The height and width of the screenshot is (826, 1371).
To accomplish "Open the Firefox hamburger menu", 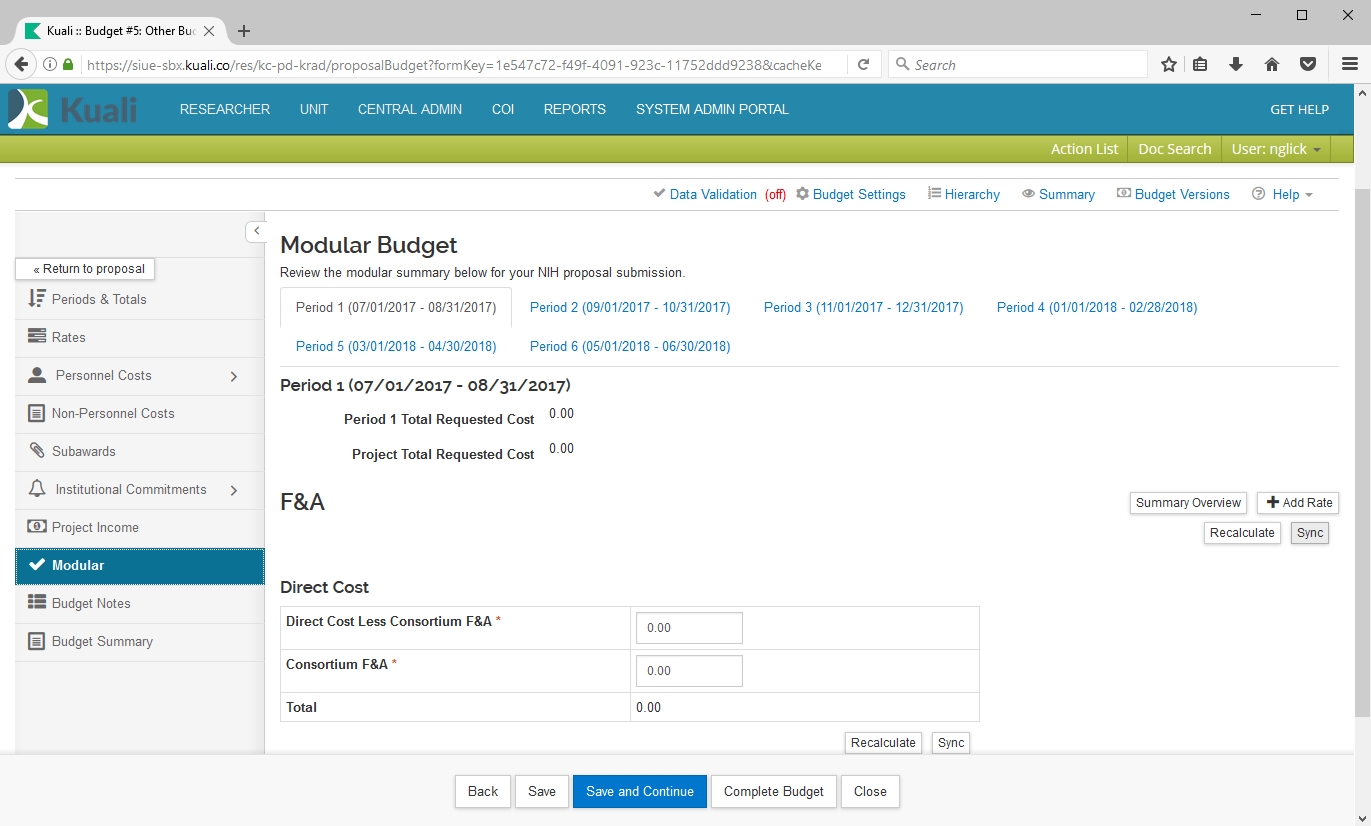I will pos(1349,65).
